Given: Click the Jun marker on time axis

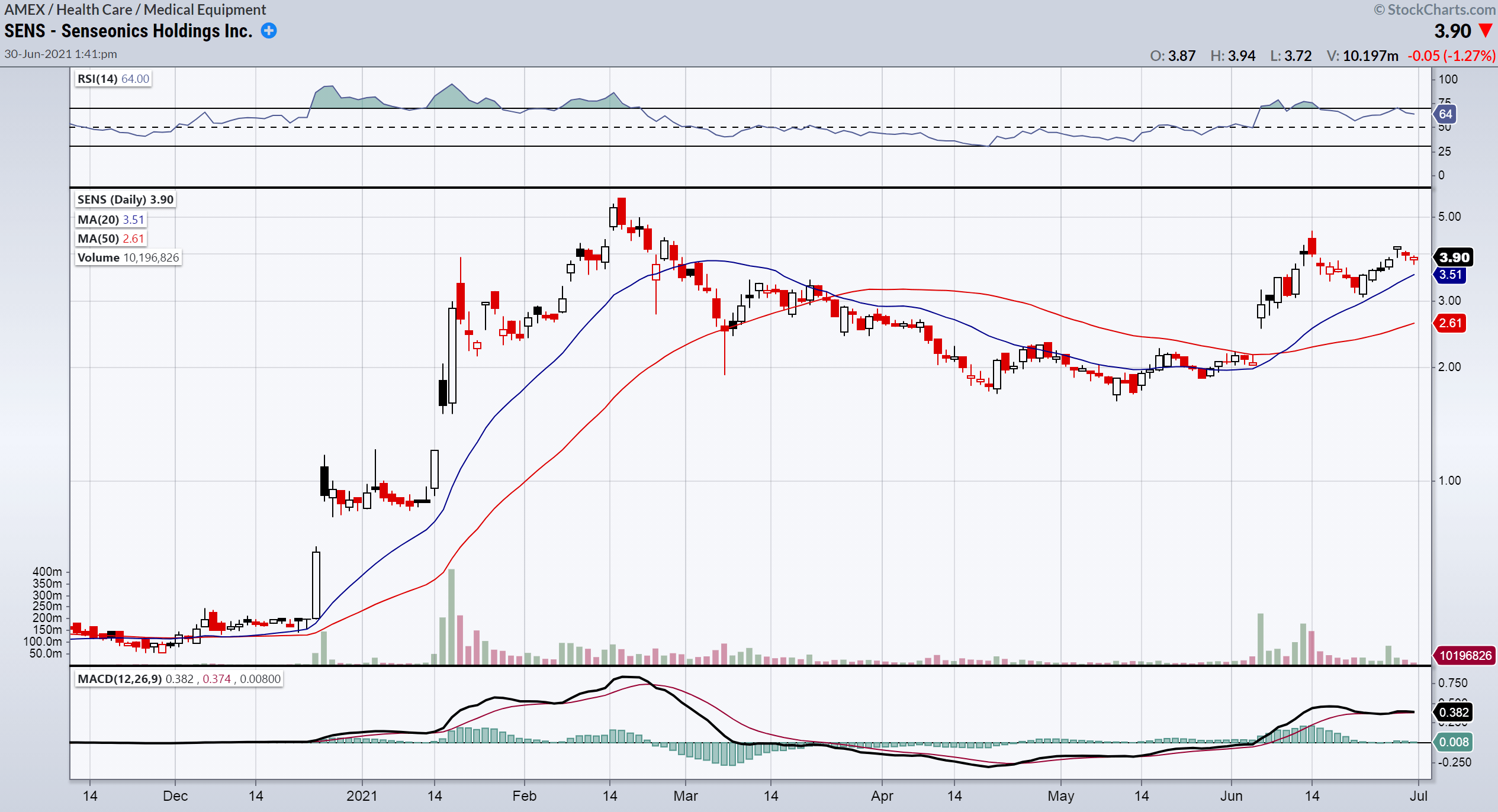Looking at the screenshot, I should [x=1231, y=795].
